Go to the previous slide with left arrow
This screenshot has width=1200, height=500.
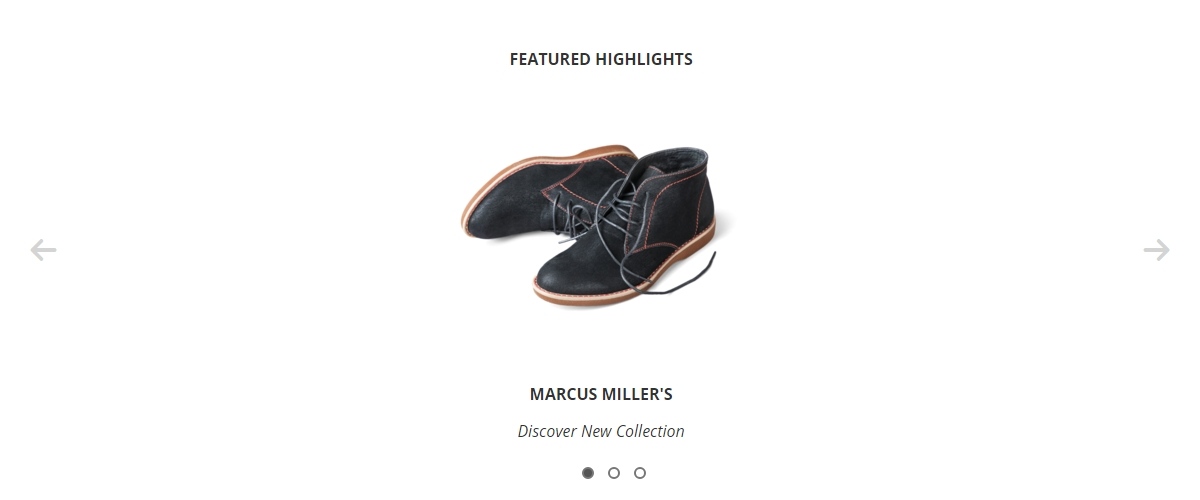43,250
